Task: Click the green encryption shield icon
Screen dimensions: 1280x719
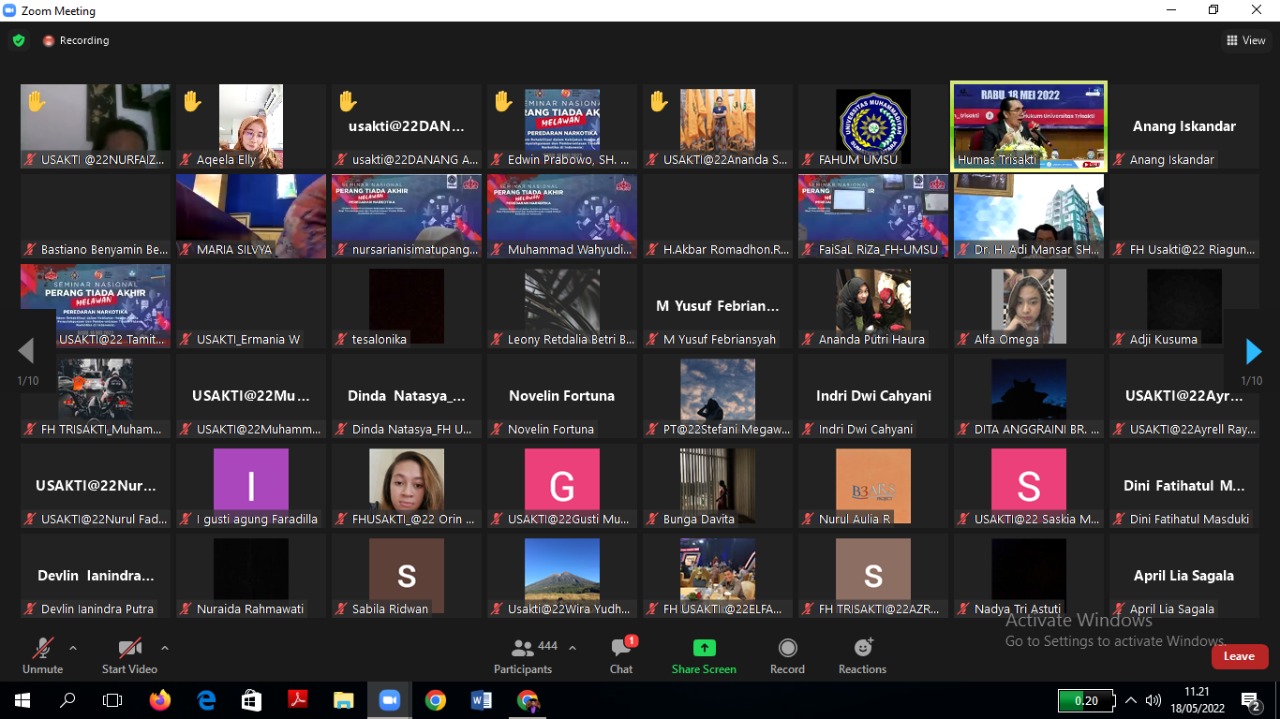Action: click(18, 41)
